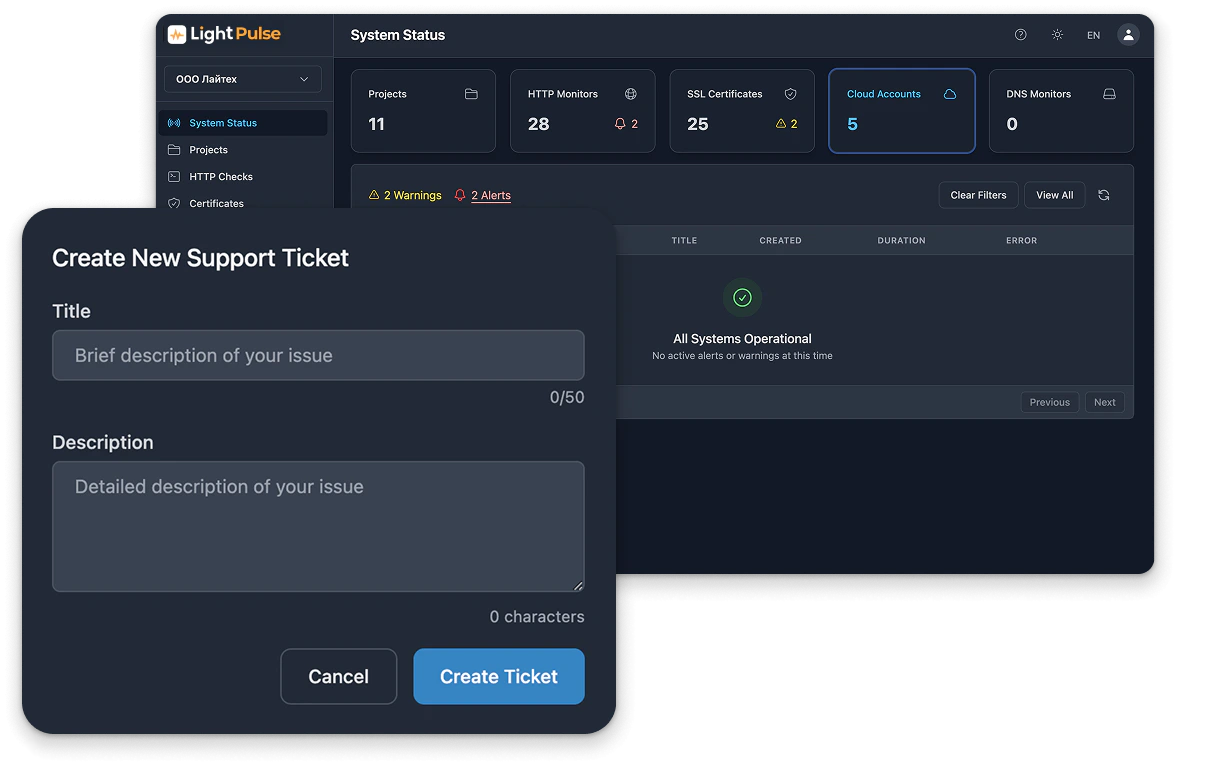Click HTTP Monitors alert bell icon
1216x764 pixels.
[x=620, y=124]
